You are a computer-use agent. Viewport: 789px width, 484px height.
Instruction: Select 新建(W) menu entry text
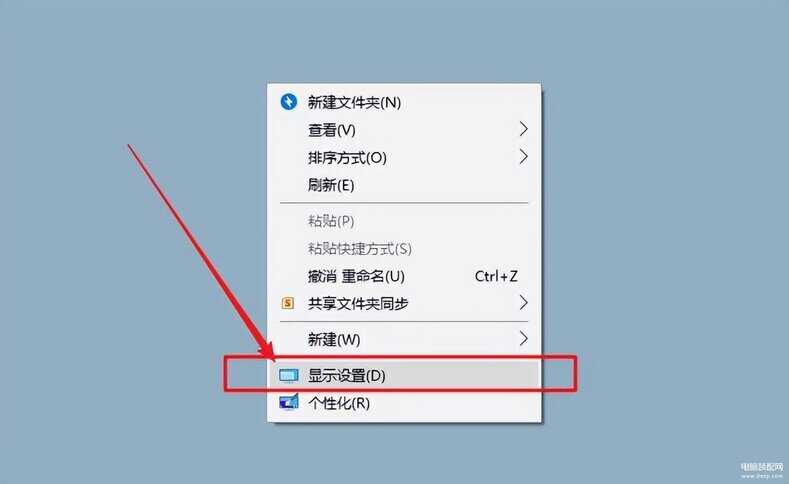point(334,339)
